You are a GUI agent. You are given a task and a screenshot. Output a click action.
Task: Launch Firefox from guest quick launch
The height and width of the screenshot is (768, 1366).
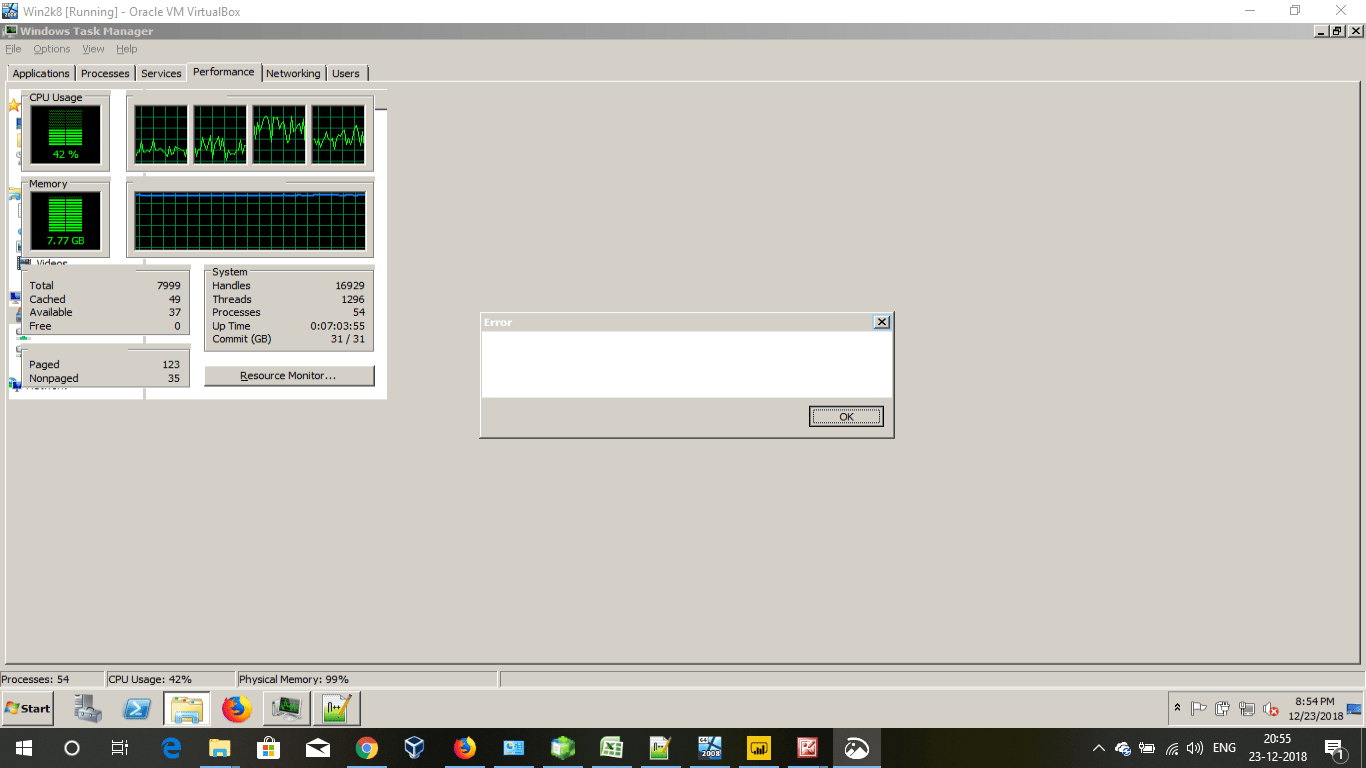tap(237, 708)
